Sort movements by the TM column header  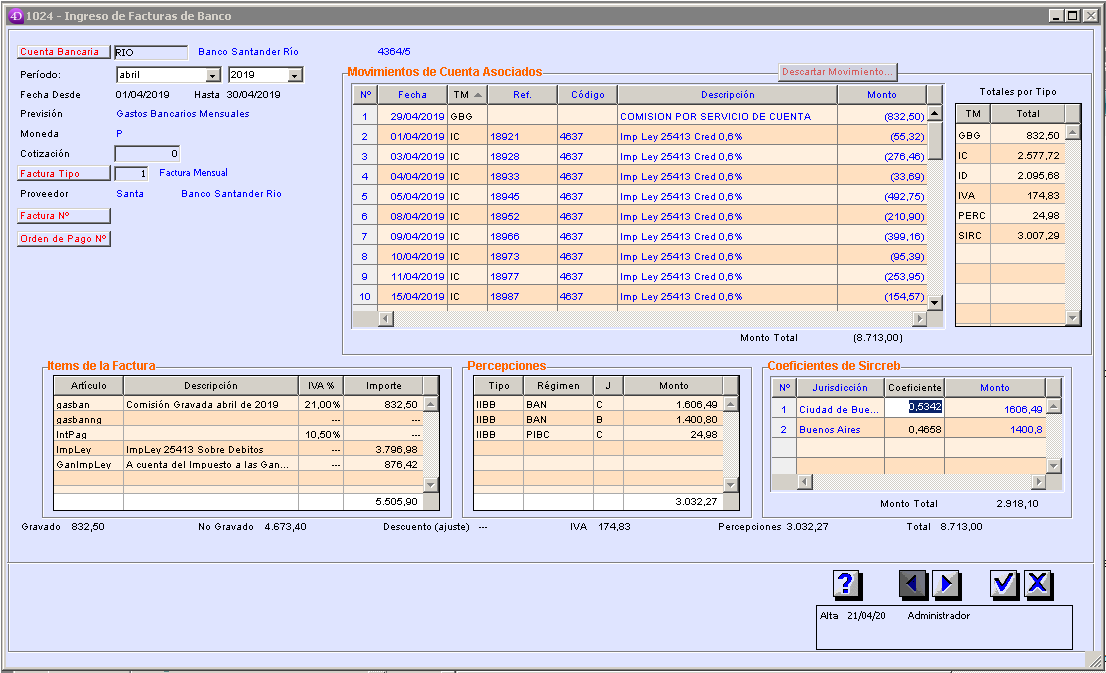point(466,94)
